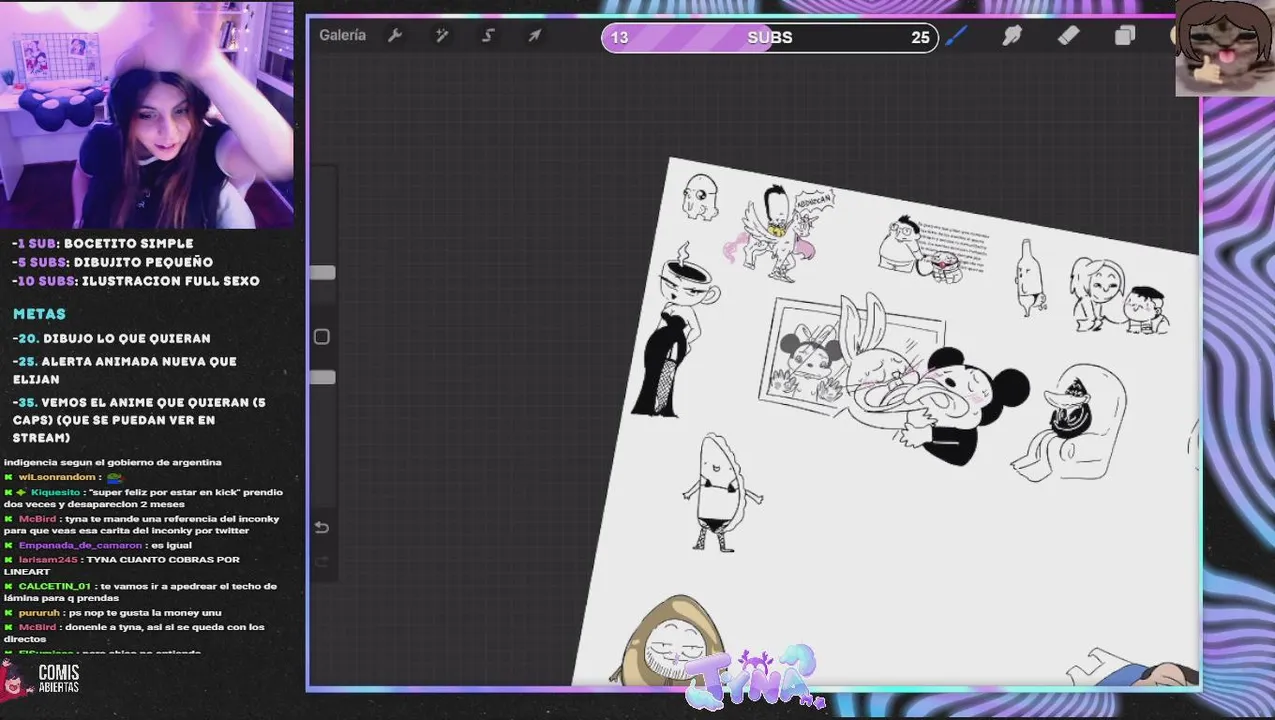Select the Smudge tool
Screen dimensions: 1275x720
[x=1012, y=36]
